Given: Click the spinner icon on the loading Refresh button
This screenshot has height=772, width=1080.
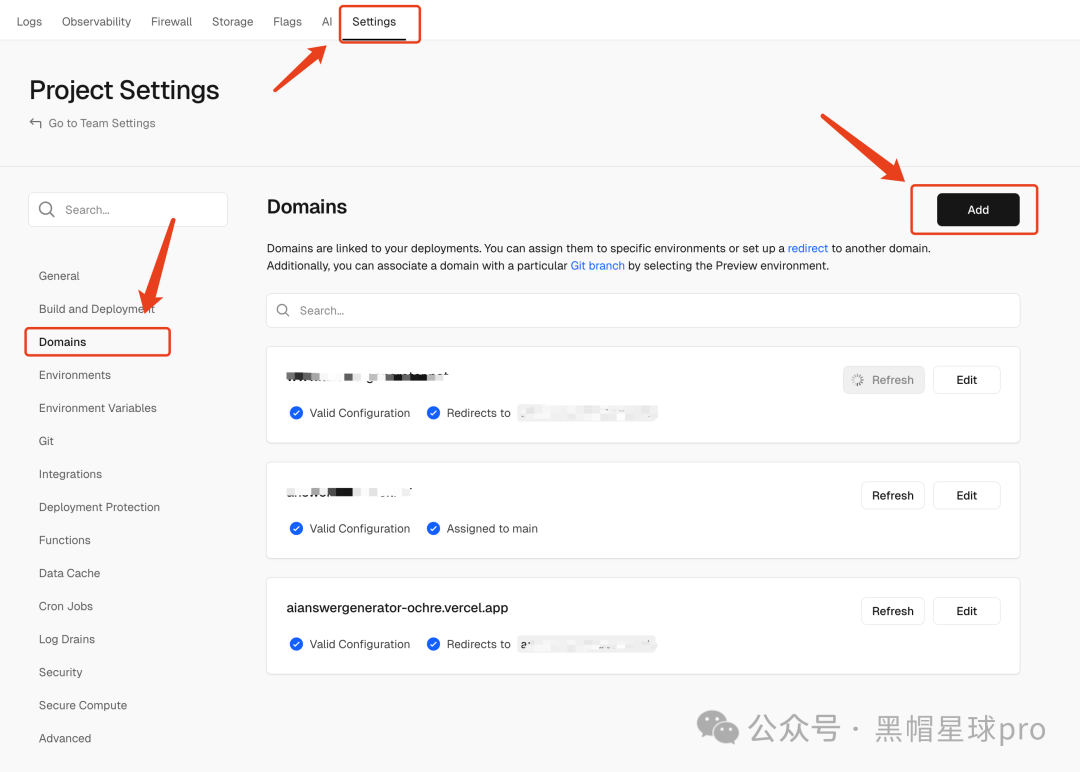Looking at the screenshot, I should [x=858, y=380].
